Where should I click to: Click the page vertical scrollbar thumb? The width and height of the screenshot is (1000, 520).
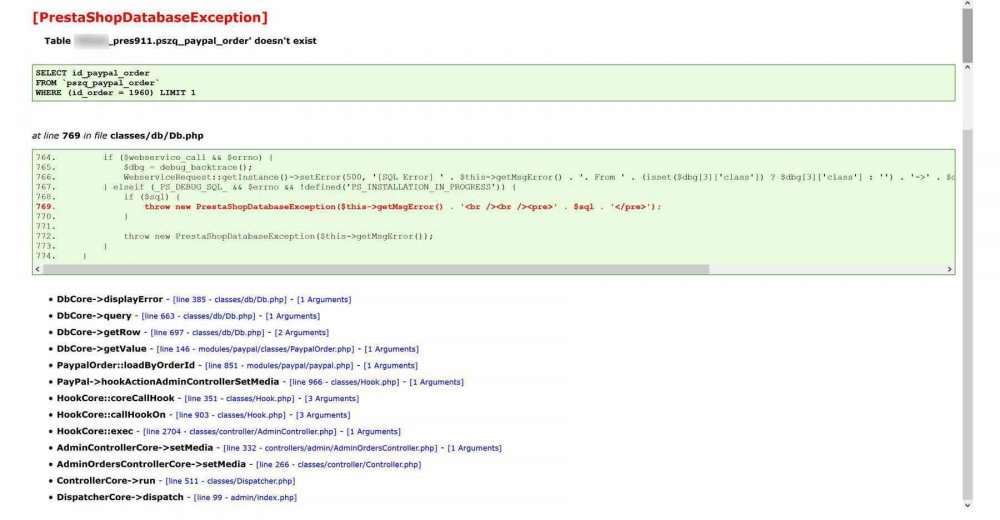coord(967,35)
